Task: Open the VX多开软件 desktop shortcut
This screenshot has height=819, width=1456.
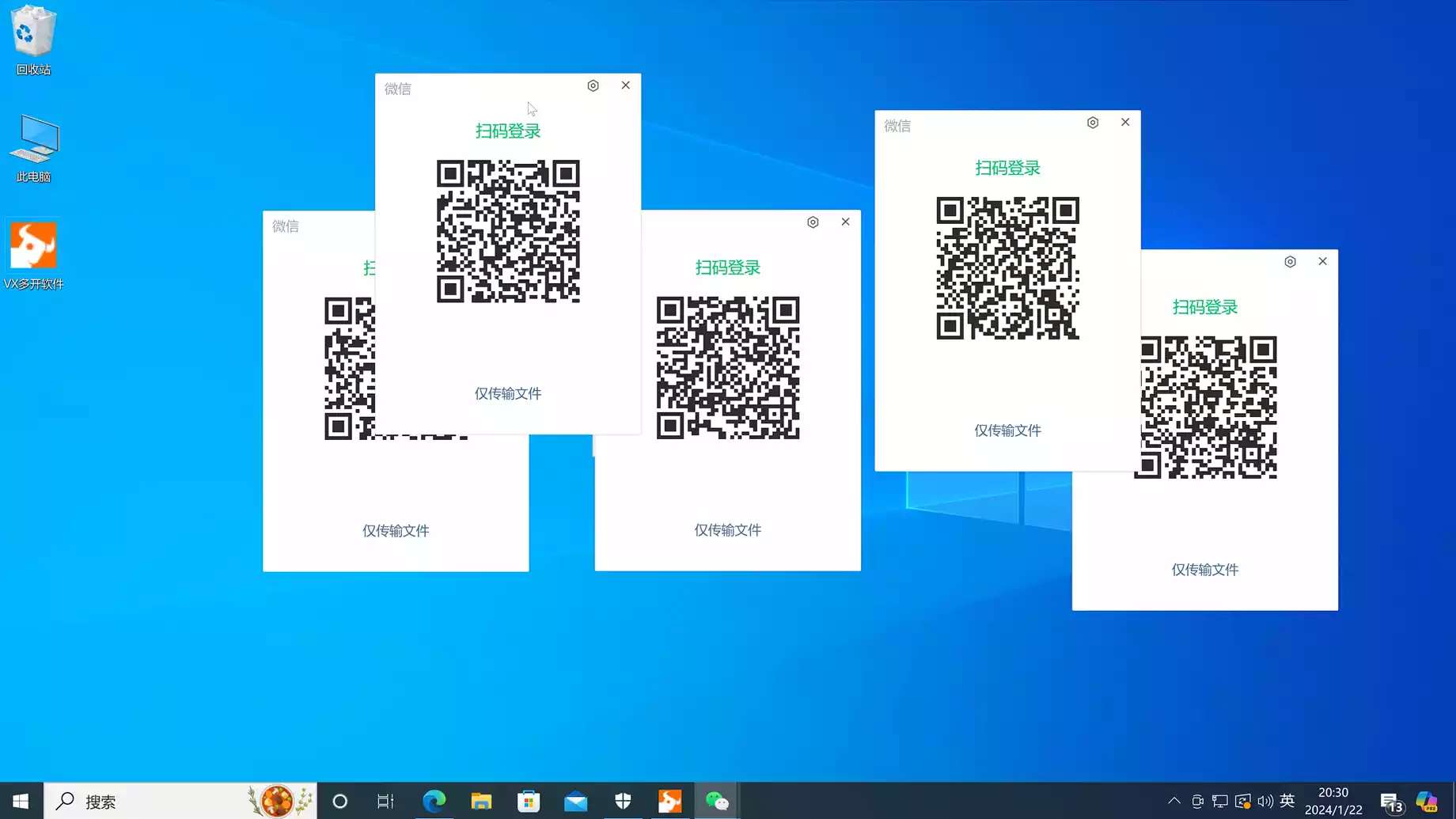Action: coord(33,255)
